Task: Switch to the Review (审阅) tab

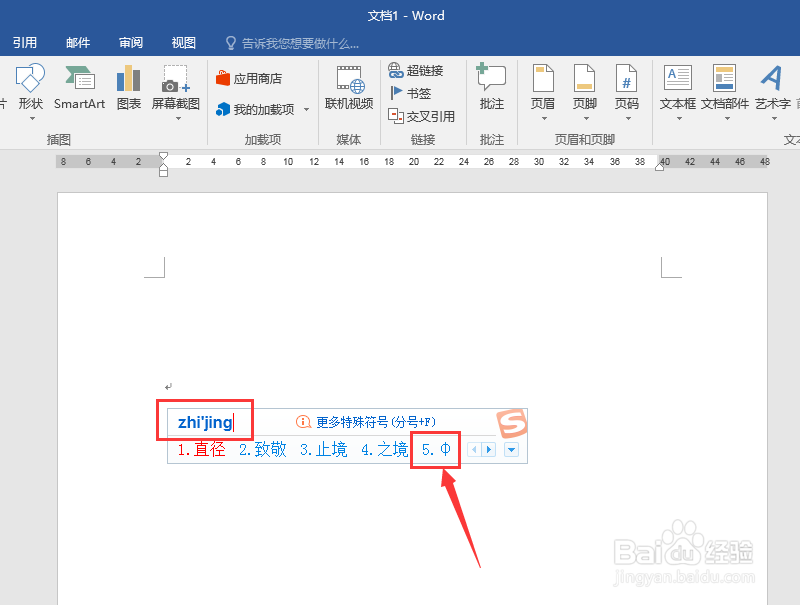Action: coord(130,42)
